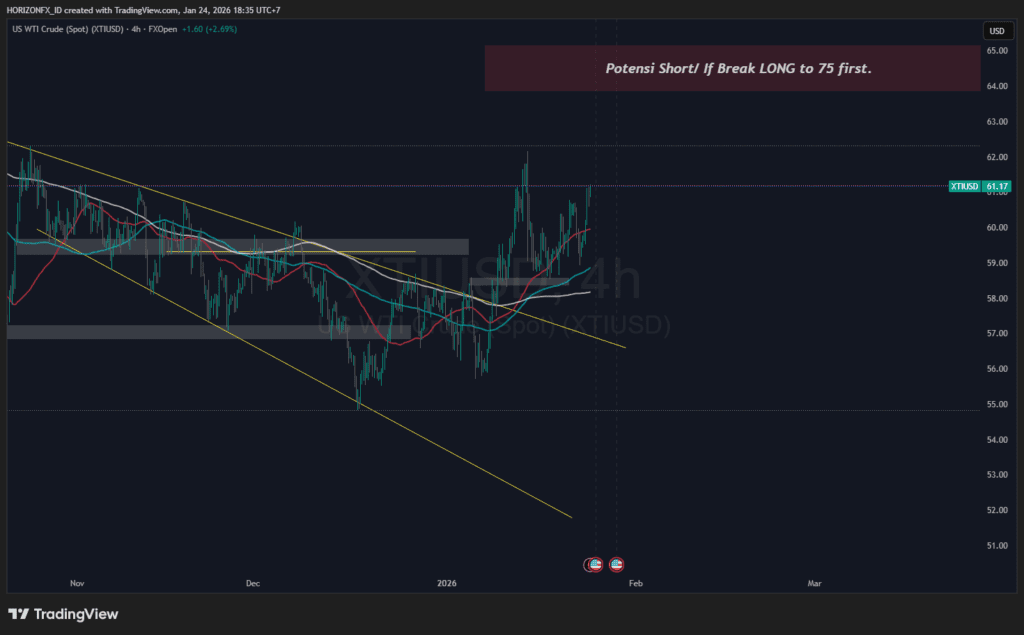Click the Mar label on the time axis

coord(814,581)
